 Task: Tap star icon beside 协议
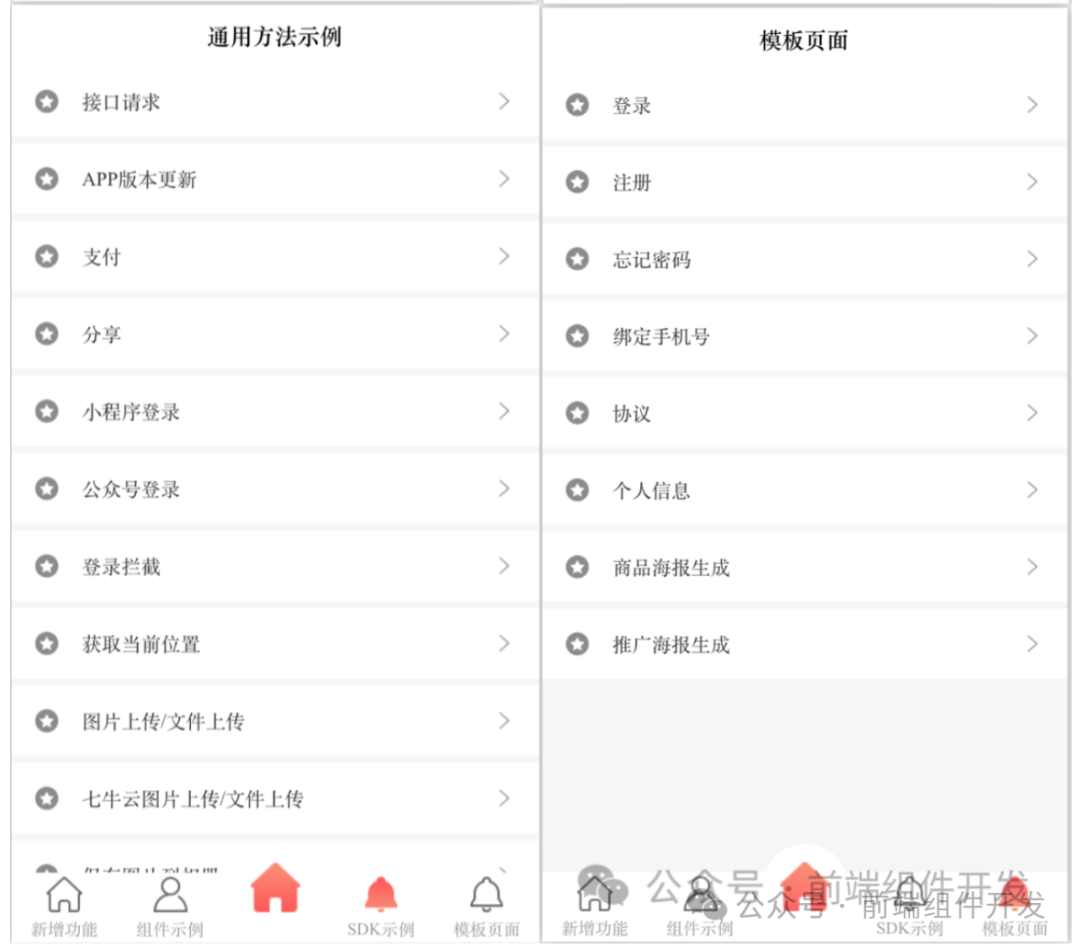click(577, 413)
